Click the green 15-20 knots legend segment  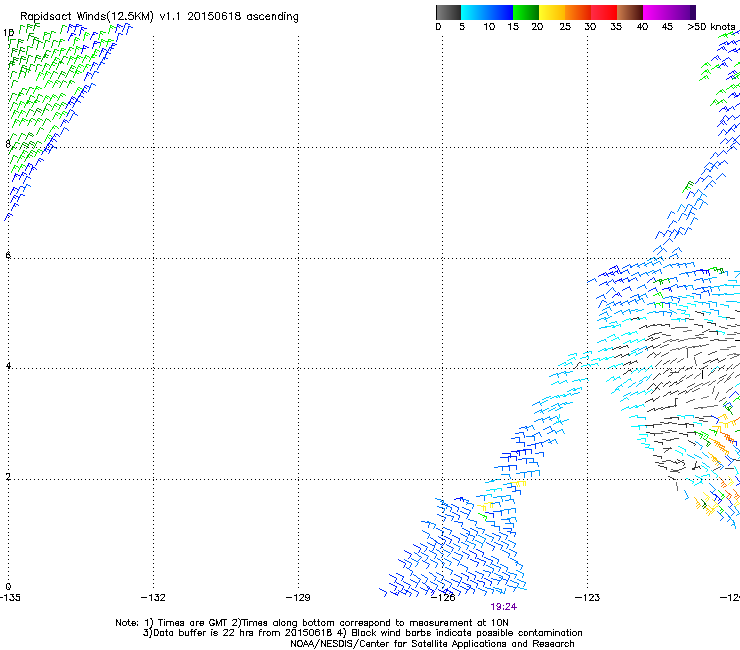(x=526, y=12)
